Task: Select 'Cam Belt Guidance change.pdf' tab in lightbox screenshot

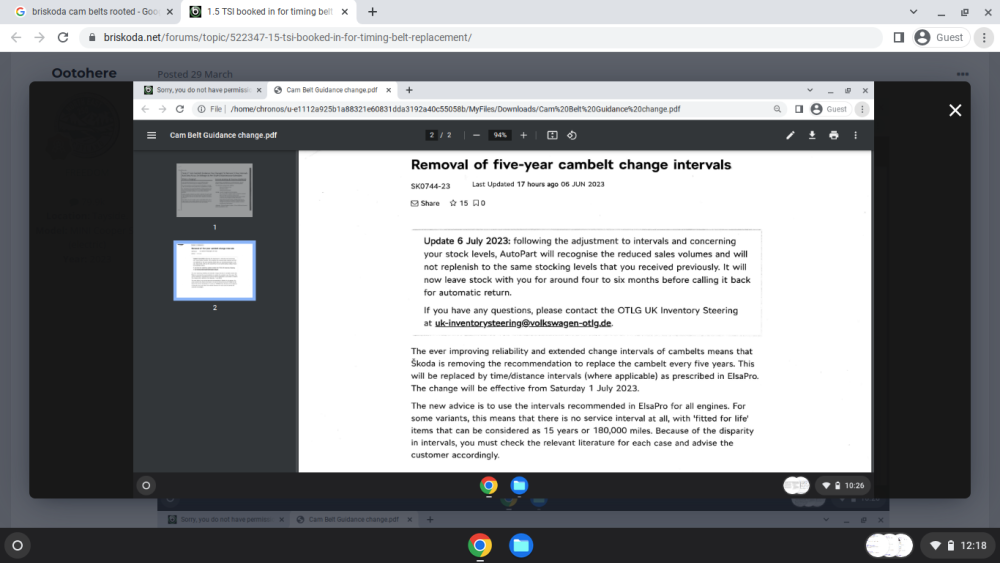Action: tap(332, 90)
